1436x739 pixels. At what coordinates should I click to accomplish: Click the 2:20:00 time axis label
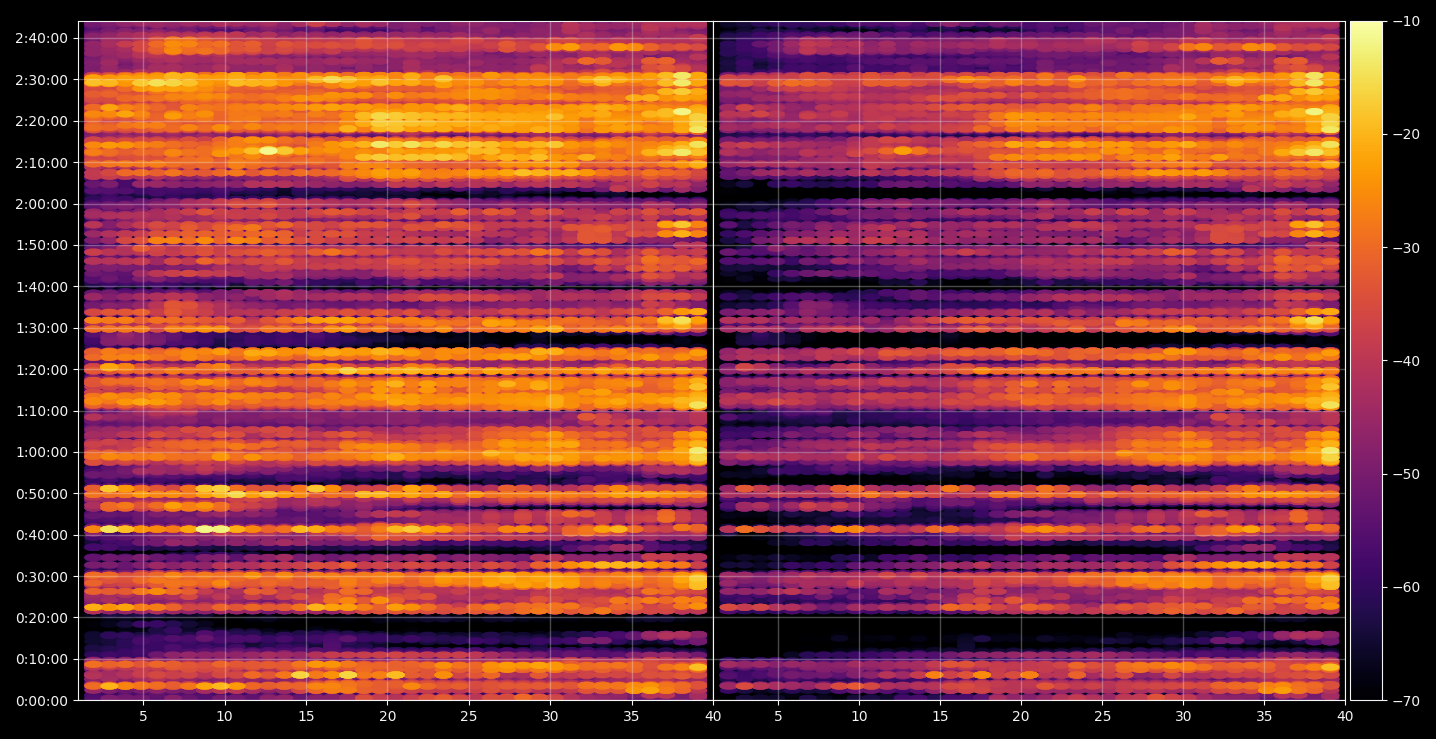pos(43,120)
